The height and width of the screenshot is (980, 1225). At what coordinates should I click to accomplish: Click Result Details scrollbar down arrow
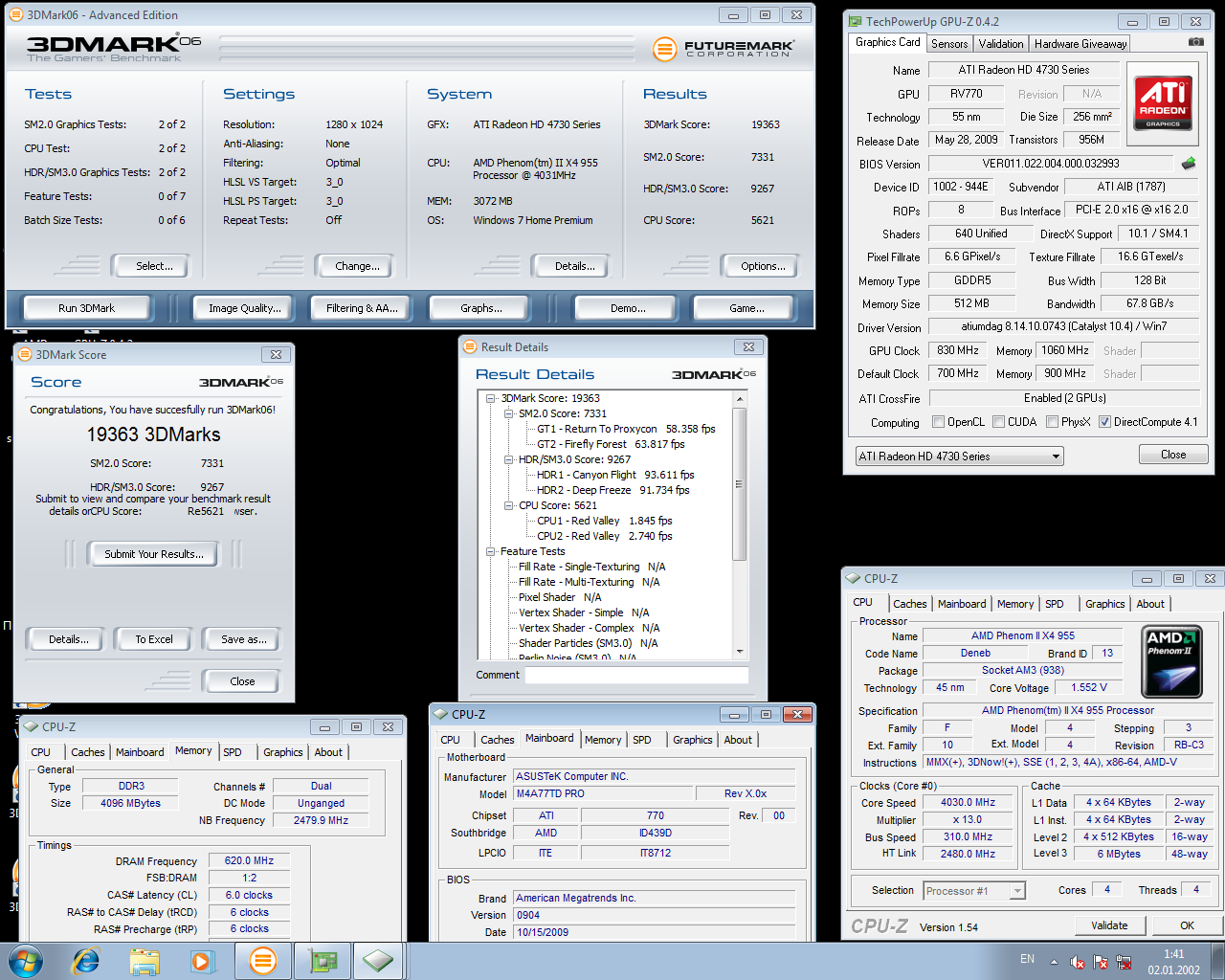pos(739,651)
